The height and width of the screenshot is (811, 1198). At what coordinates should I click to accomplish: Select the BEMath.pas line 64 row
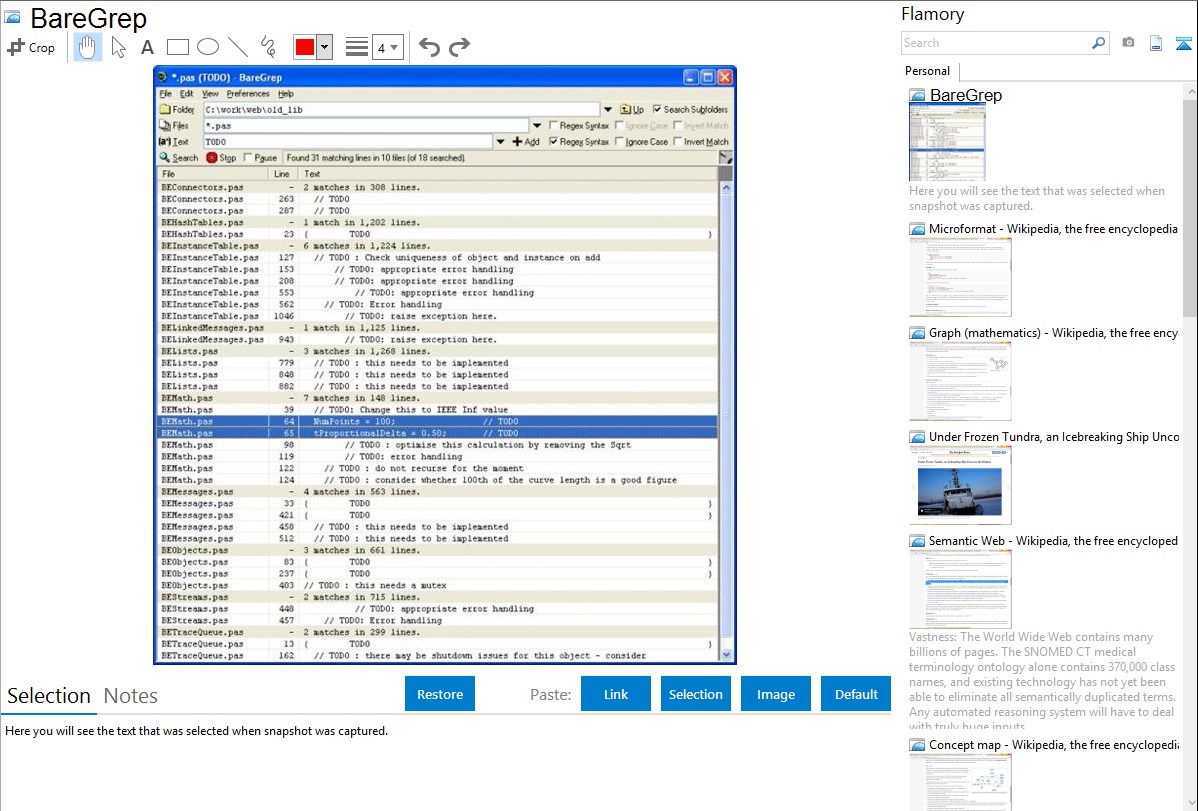tap(437, 421)
